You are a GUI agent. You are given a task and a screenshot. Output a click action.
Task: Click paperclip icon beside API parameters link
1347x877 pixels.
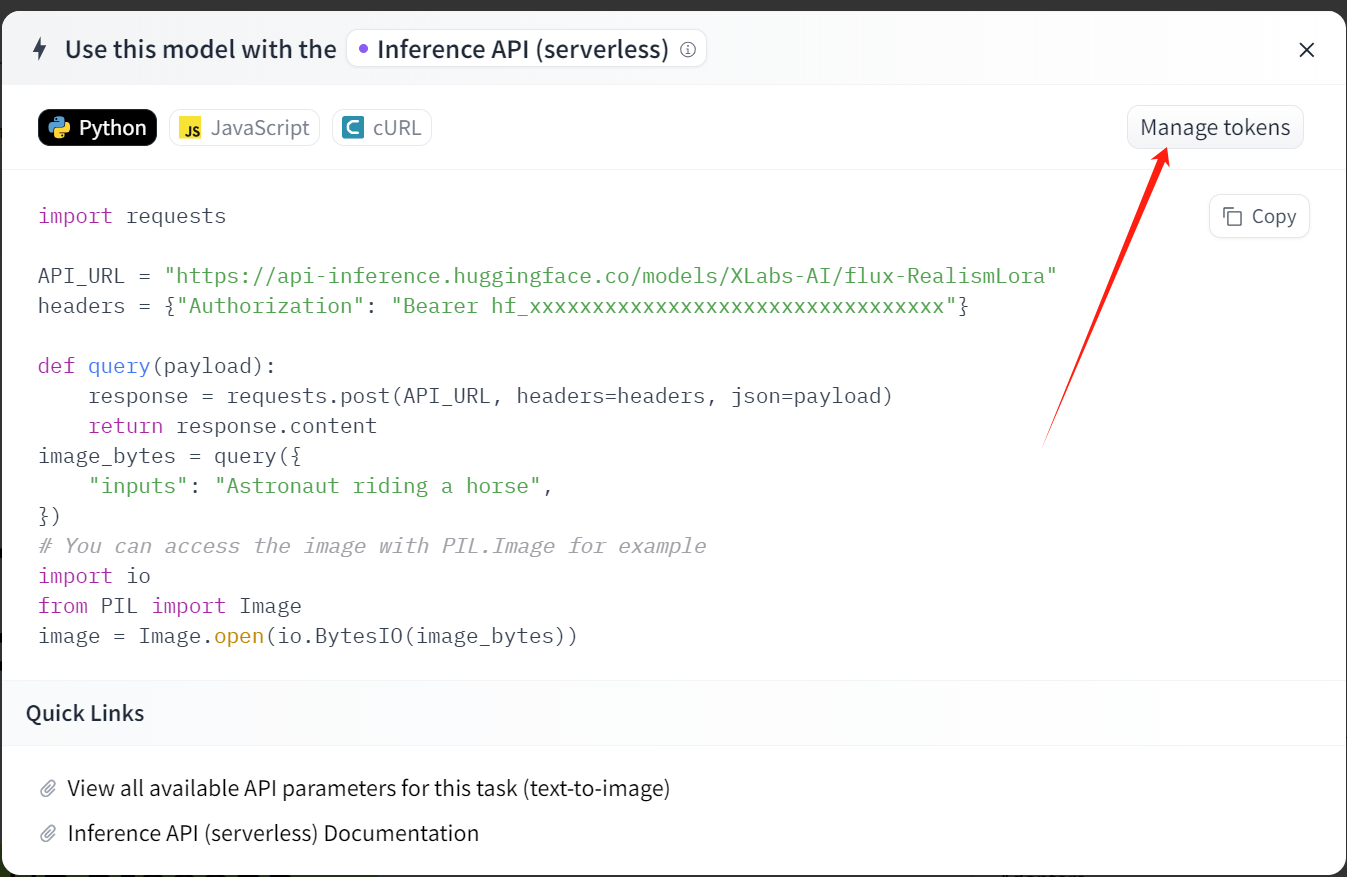tap(47, 789)
